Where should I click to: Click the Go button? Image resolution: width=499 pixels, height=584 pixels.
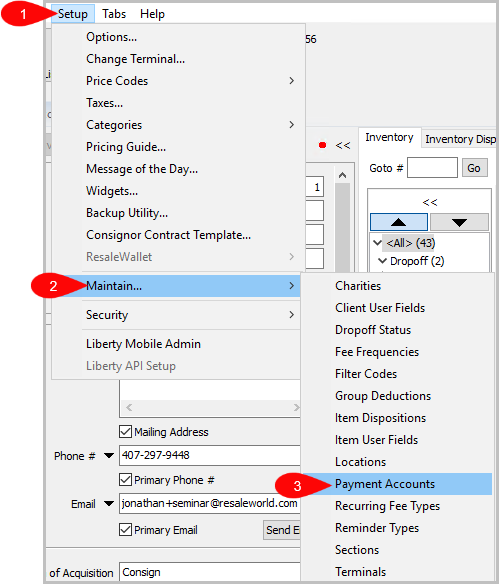[474, 168]
